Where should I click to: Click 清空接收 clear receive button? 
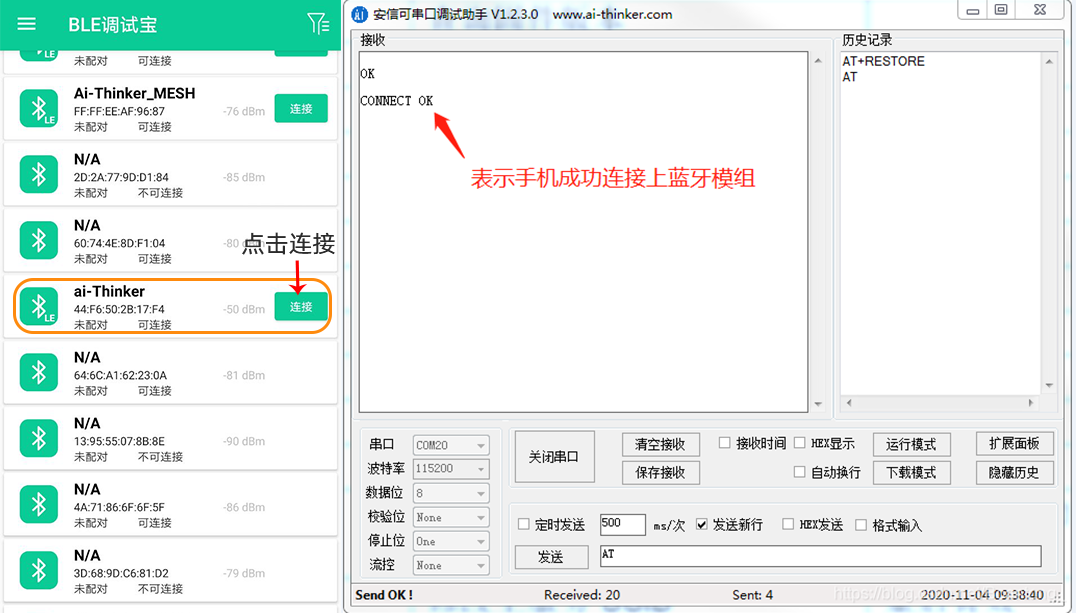(660, 444)
